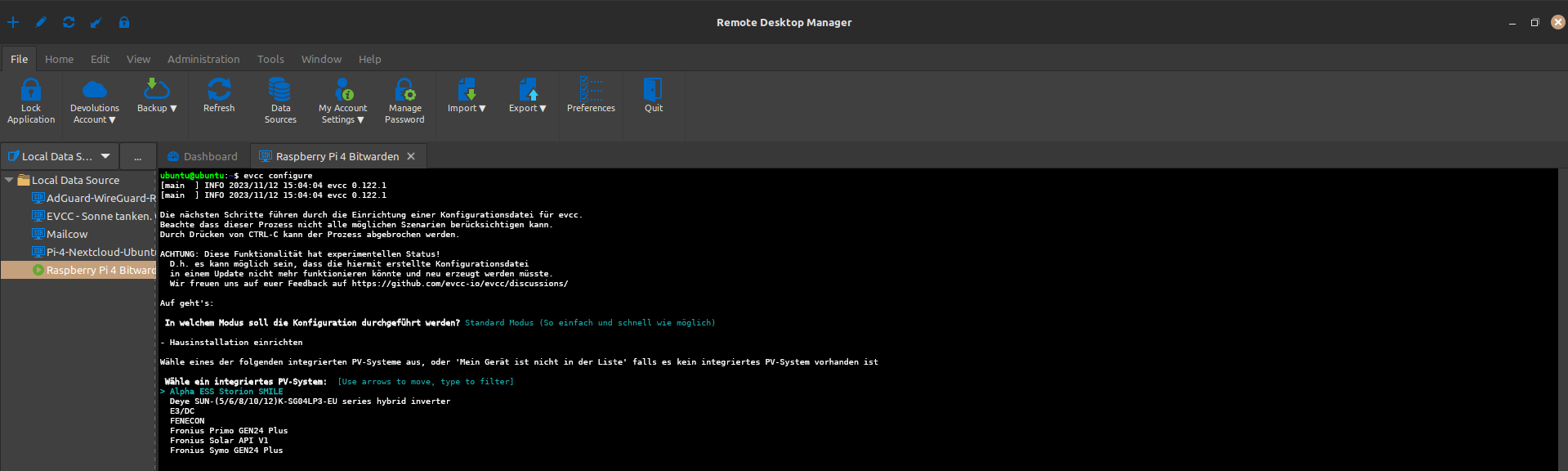The height and width of the screenshot is (471, 1568).
Task: Switch to the Dashboard tab
Action: pos(203,156)
